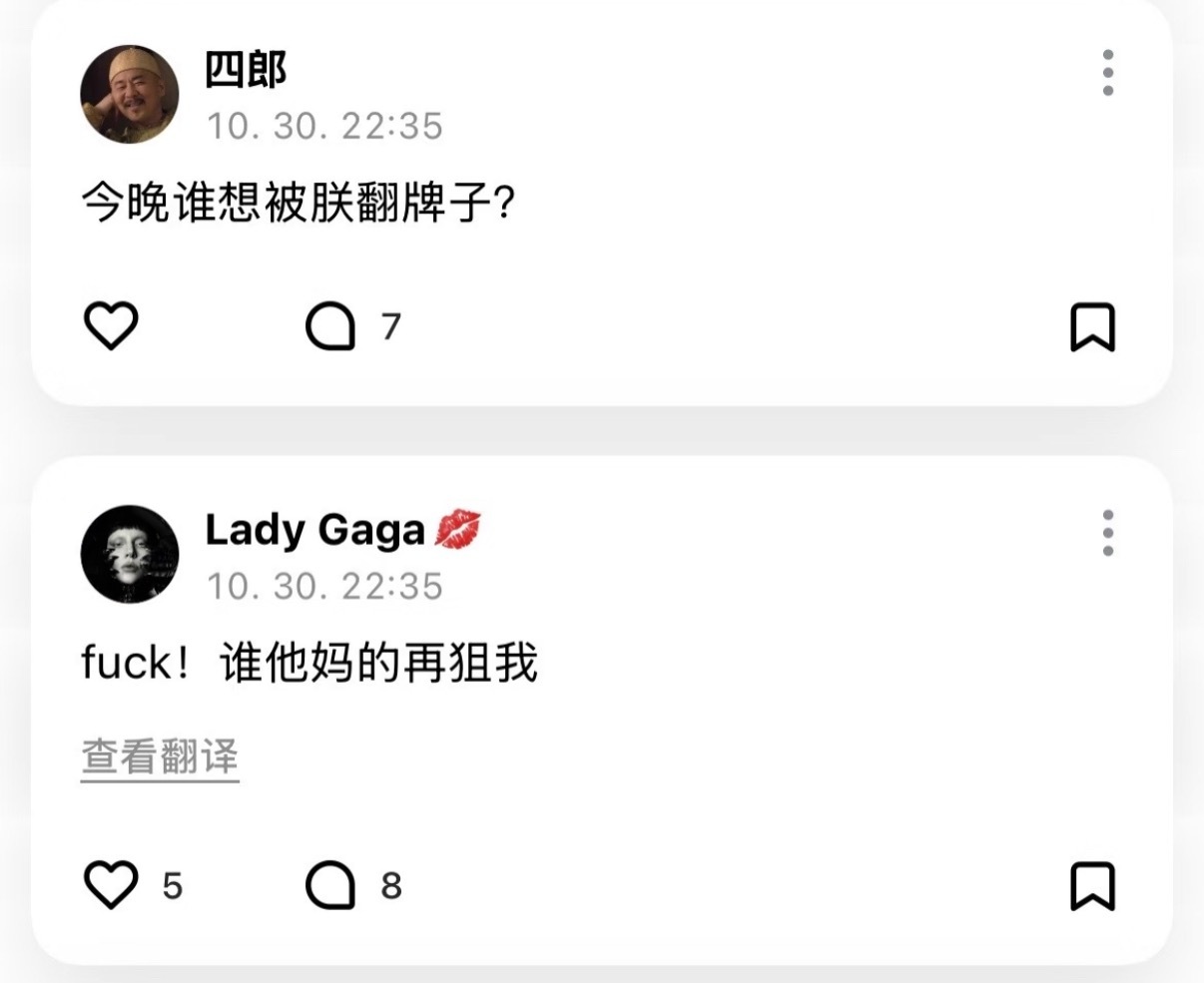The width and height of the screenshot is (1204, 983).
Task: Open the 今晚谁想被朕翻牌子 post text
Action: pyautogui.click(x=298, y=204)
